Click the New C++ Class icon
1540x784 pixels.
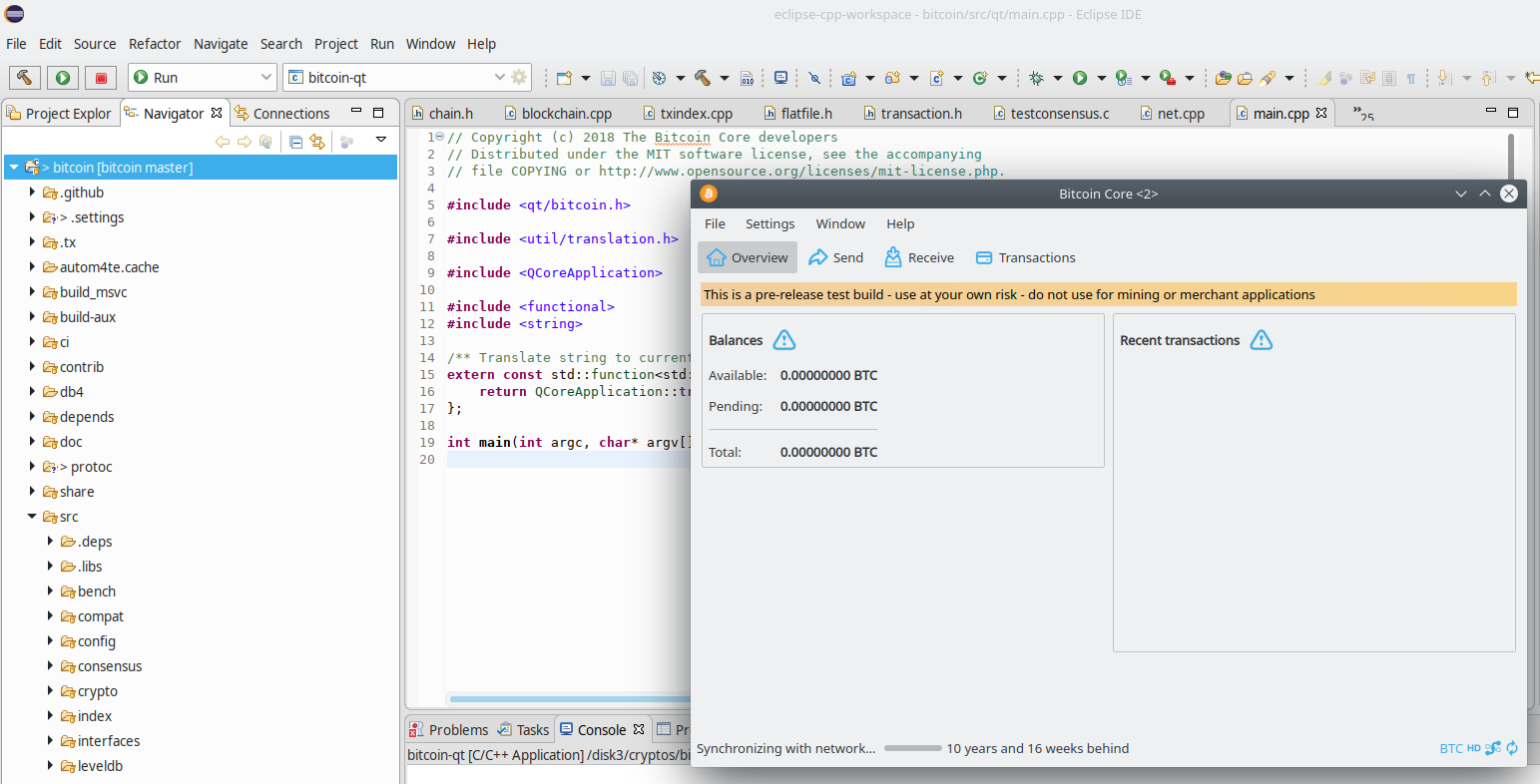[980, 77]
